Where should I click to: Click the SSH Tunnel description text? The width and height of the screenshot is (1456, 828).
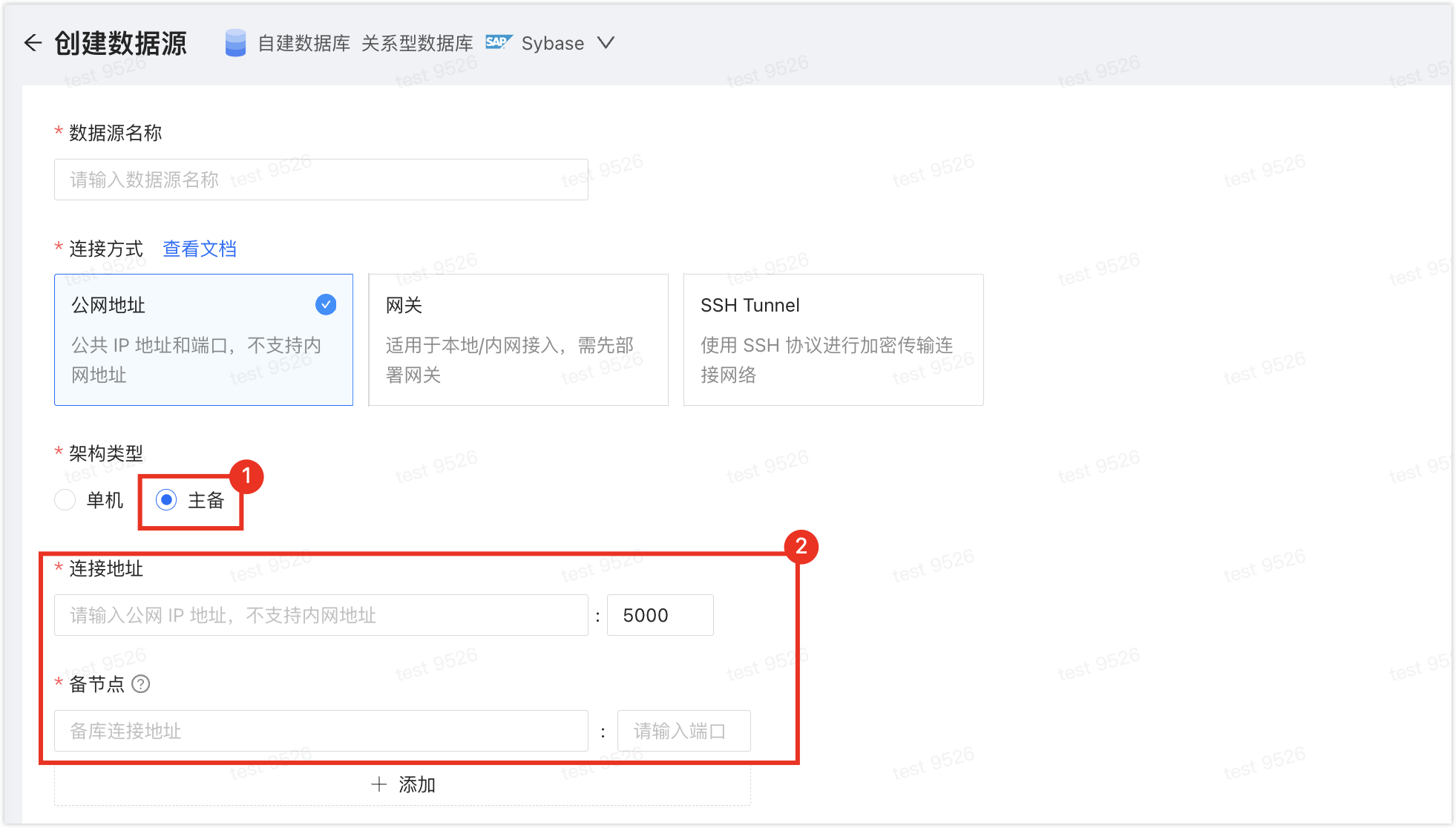827,360
